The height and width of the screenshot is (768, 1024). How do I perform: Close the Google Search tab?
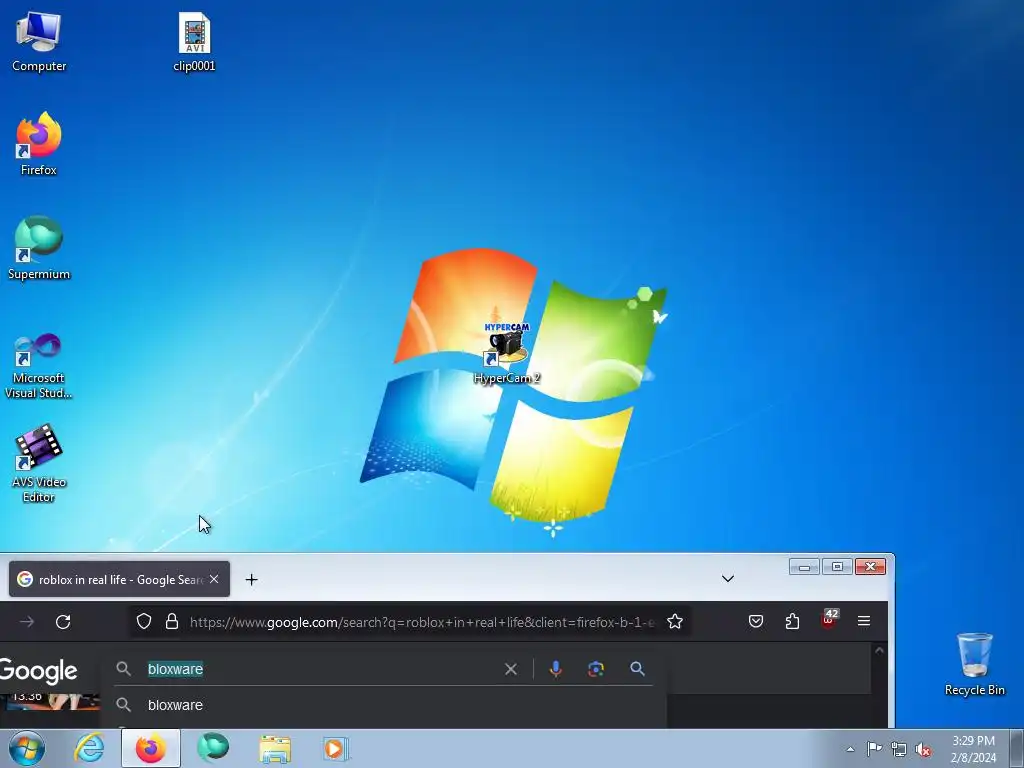(214, 579)
